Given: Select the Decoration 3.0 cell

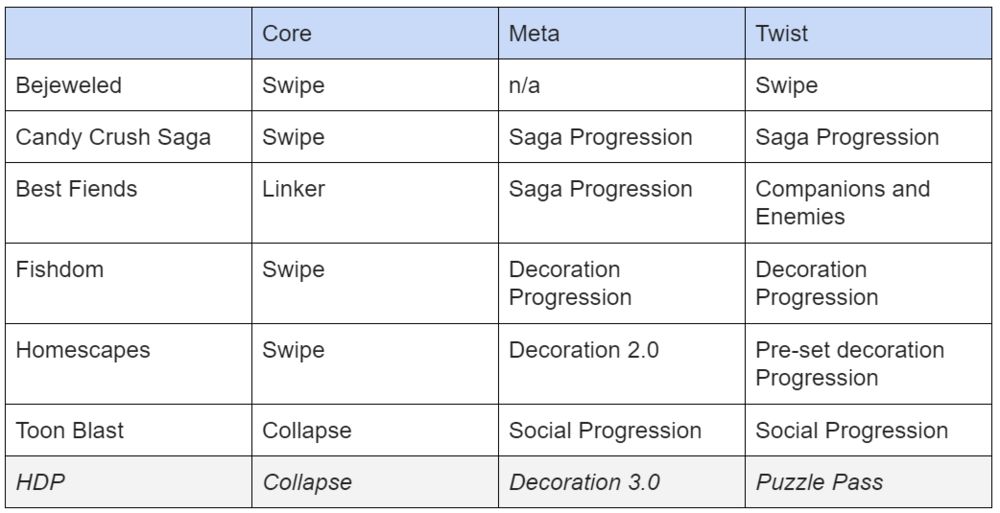Looking at the screenshot, I should [622, 482].
